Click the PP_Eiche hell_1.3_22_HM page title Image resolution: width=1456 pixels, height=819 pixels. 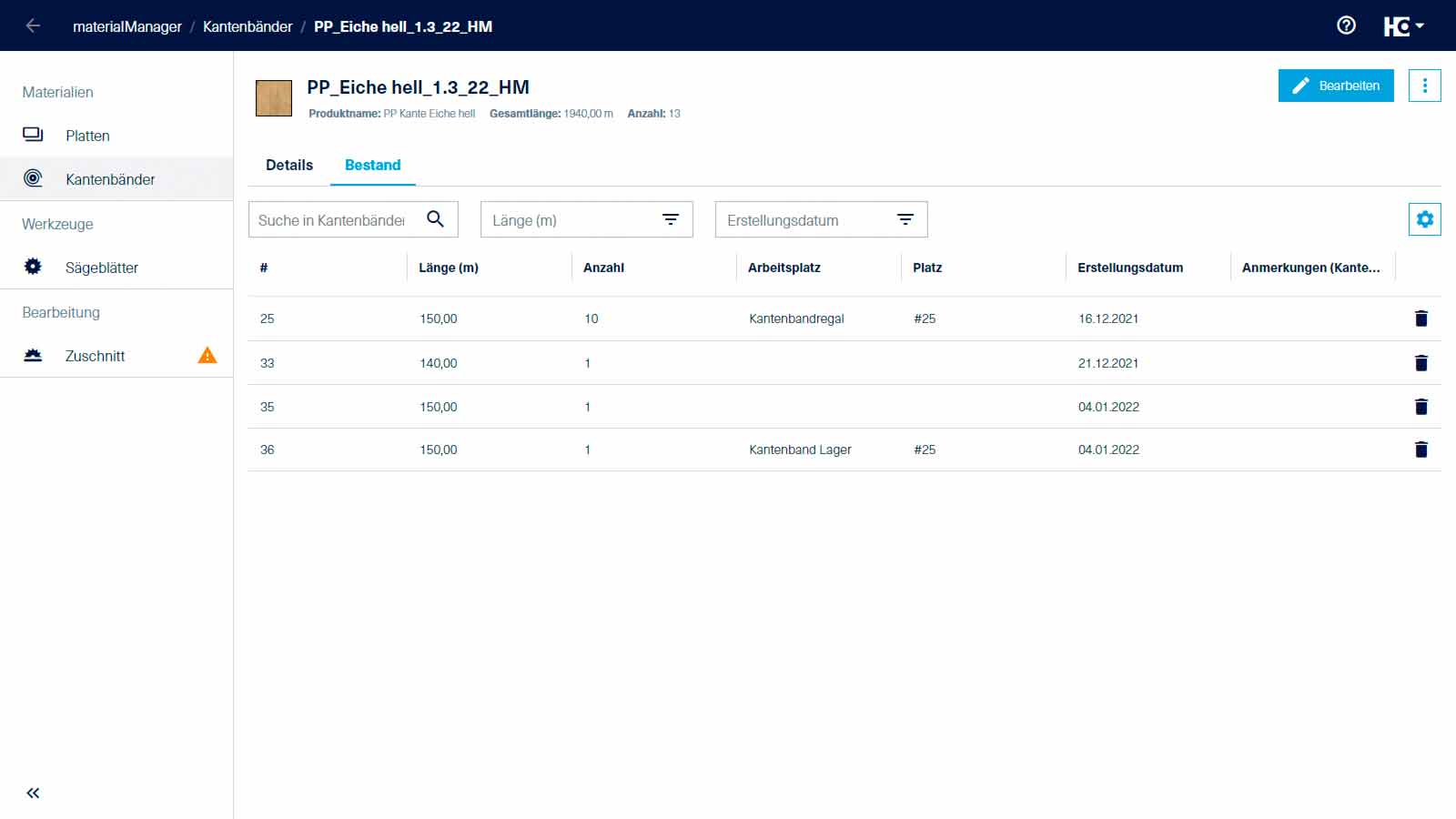418,87
